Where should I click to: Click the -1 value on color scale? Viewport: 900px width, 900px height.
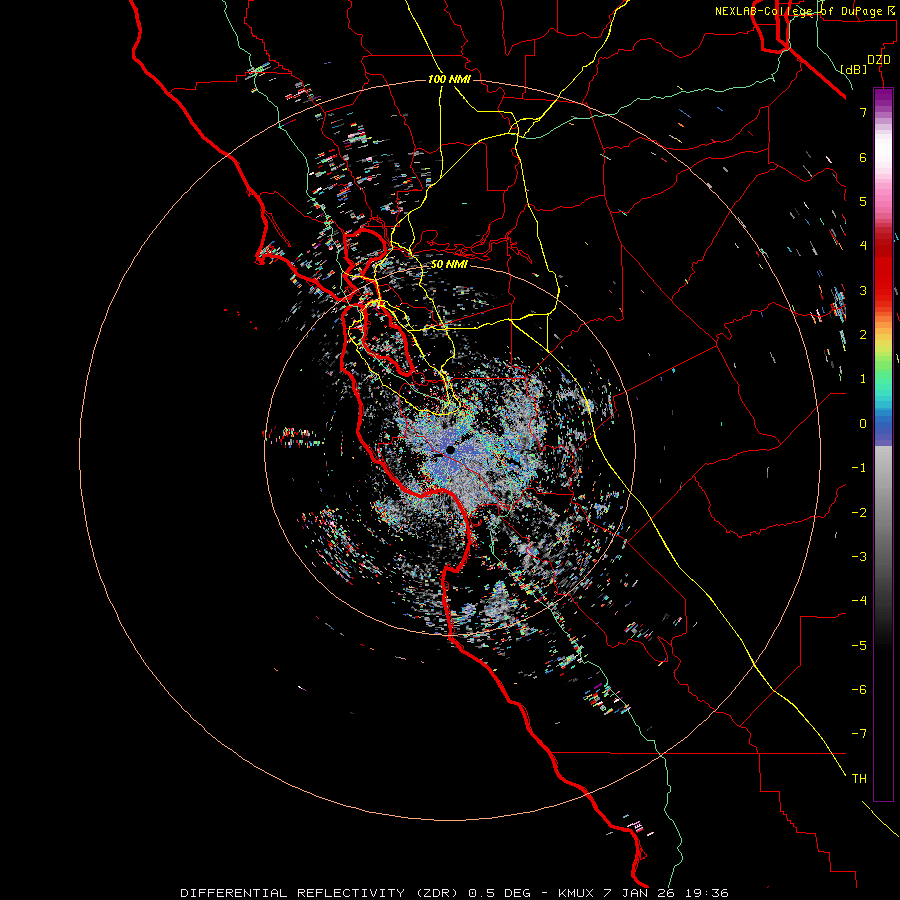click(859, 468)
